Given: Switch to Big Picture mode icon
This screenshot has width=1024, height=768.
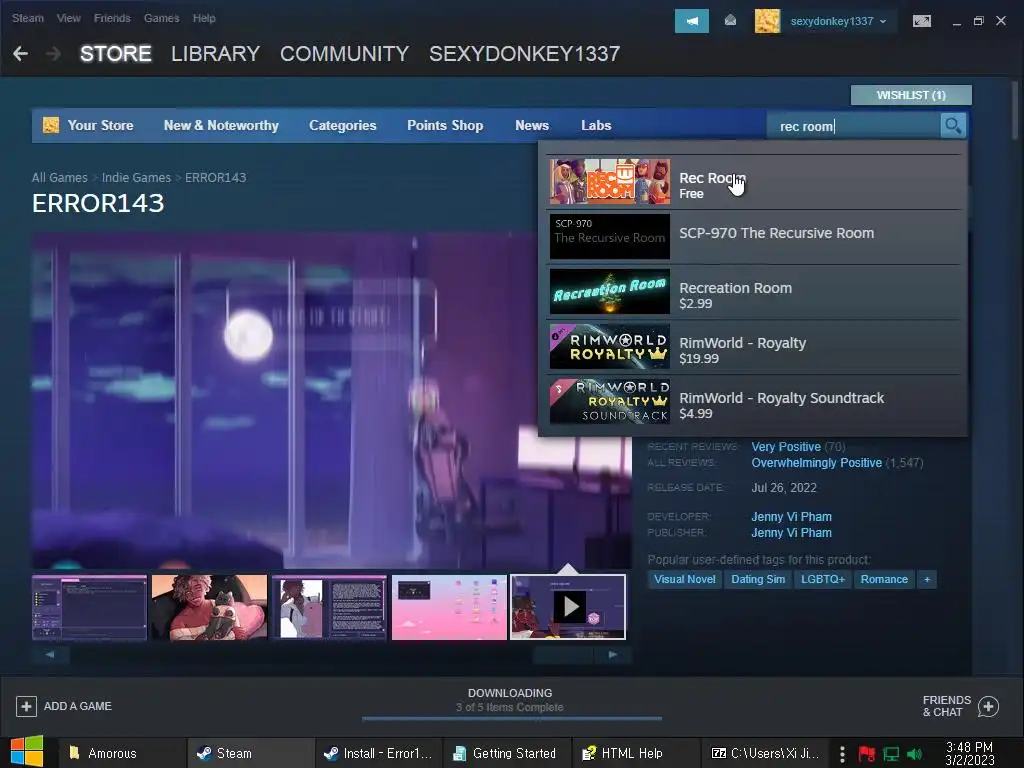Looking at the screenshot, I should click(x=921, y=21).
